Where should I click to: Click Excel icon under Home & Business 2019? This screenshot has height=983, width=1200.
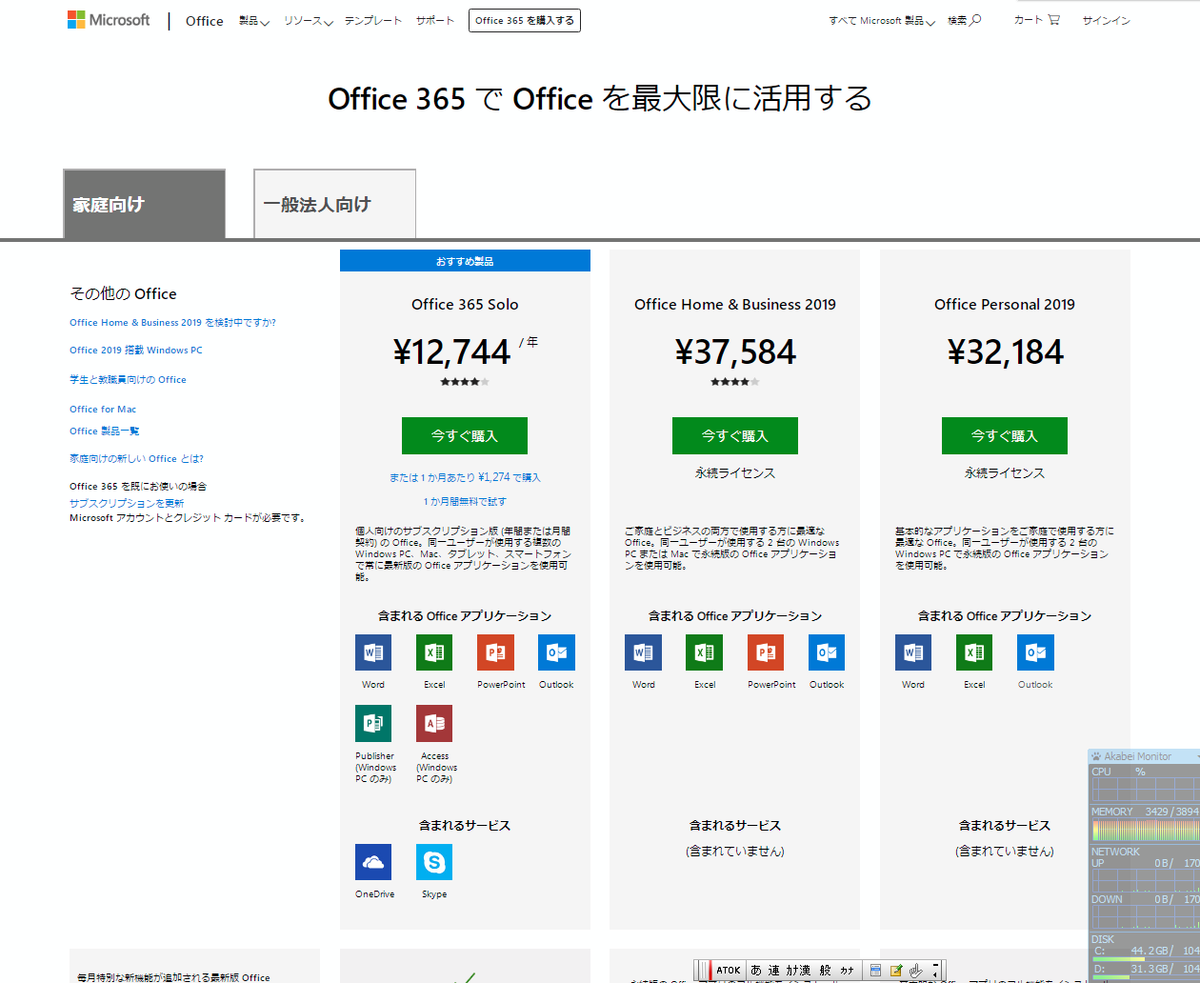point(704,652)
